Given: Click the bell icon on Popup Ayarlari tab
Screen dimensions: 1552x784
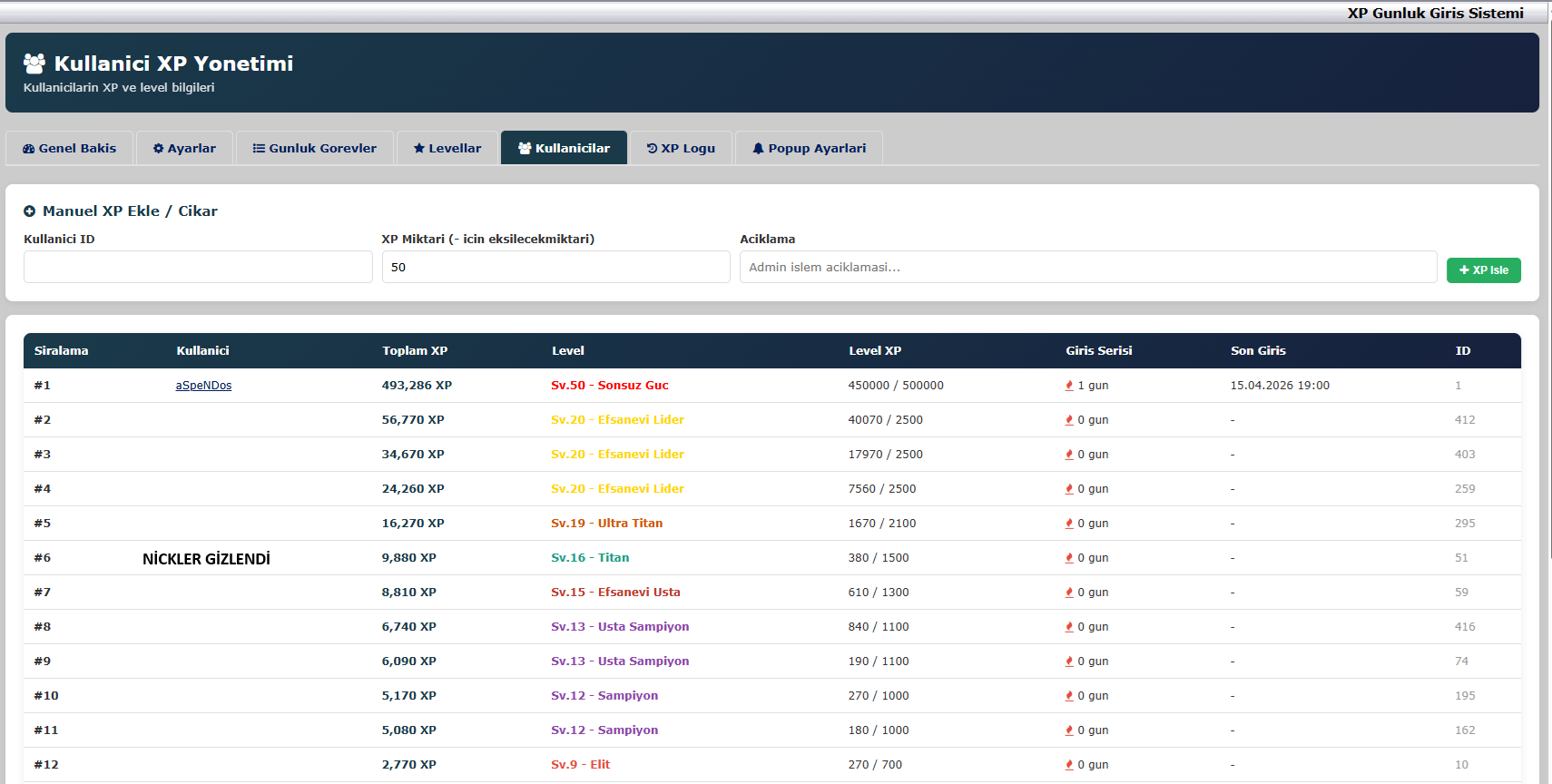Looking at the screenshot, I should click(758, 149).
